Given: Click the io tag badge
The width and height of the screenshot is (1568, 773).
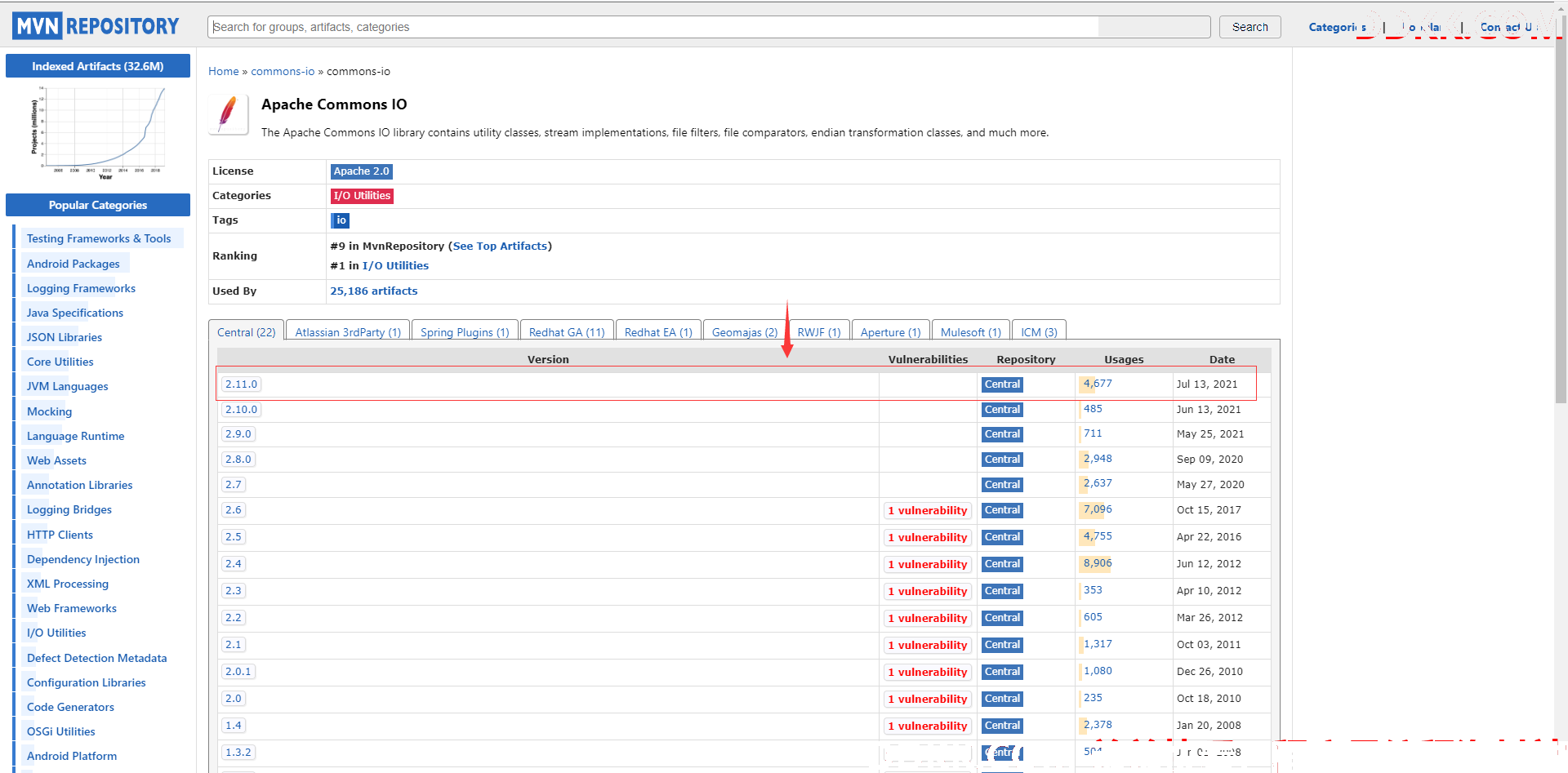Looking at the screenshot, I should pos(341,220).
